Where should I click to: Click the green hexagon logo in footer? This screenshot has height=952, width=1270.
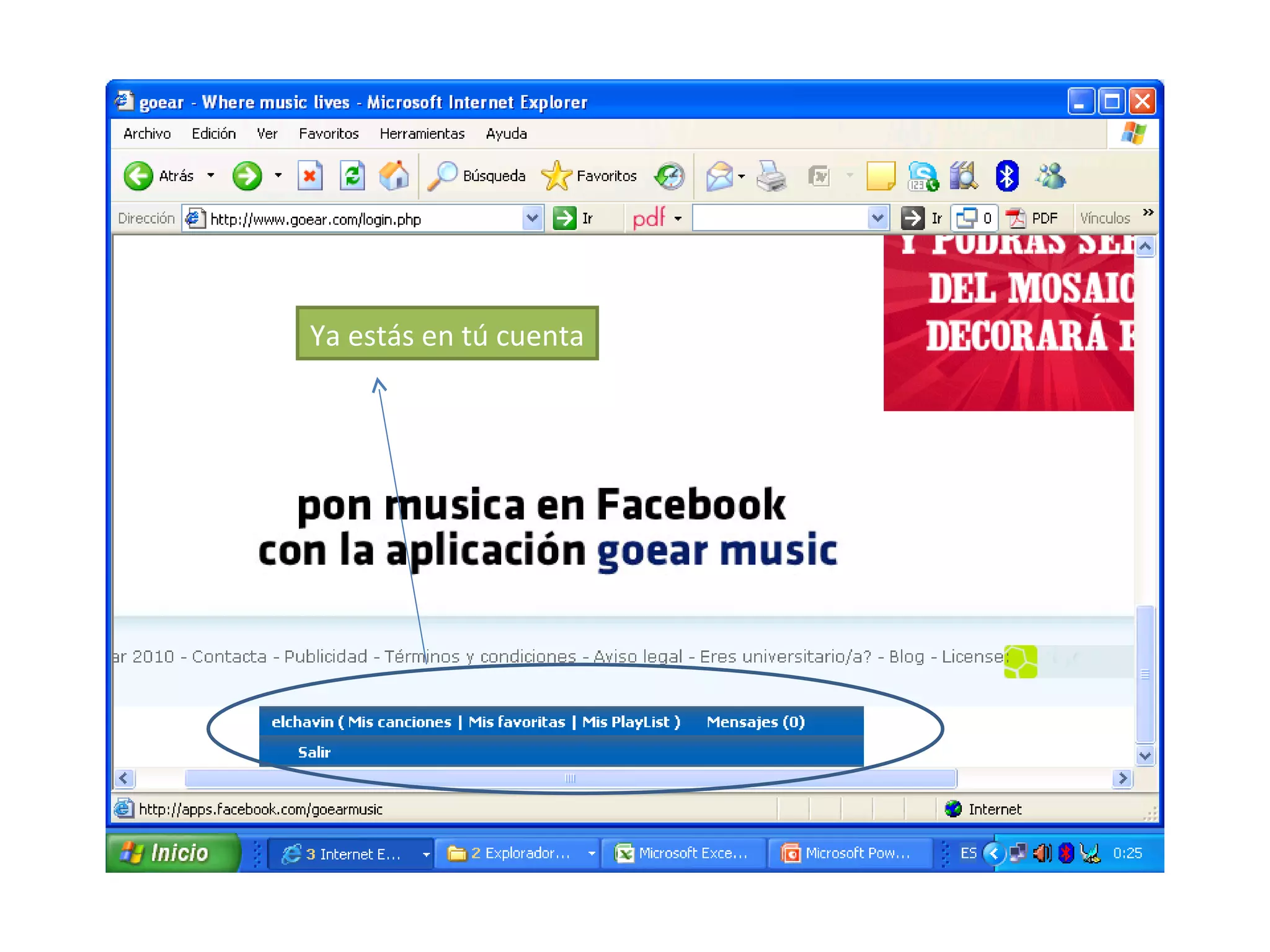click(x=1021, y=661)
